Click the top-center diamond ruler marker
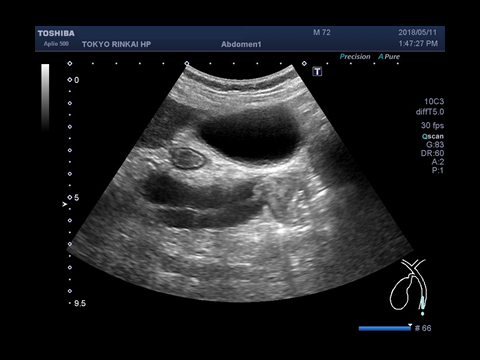 187,63
